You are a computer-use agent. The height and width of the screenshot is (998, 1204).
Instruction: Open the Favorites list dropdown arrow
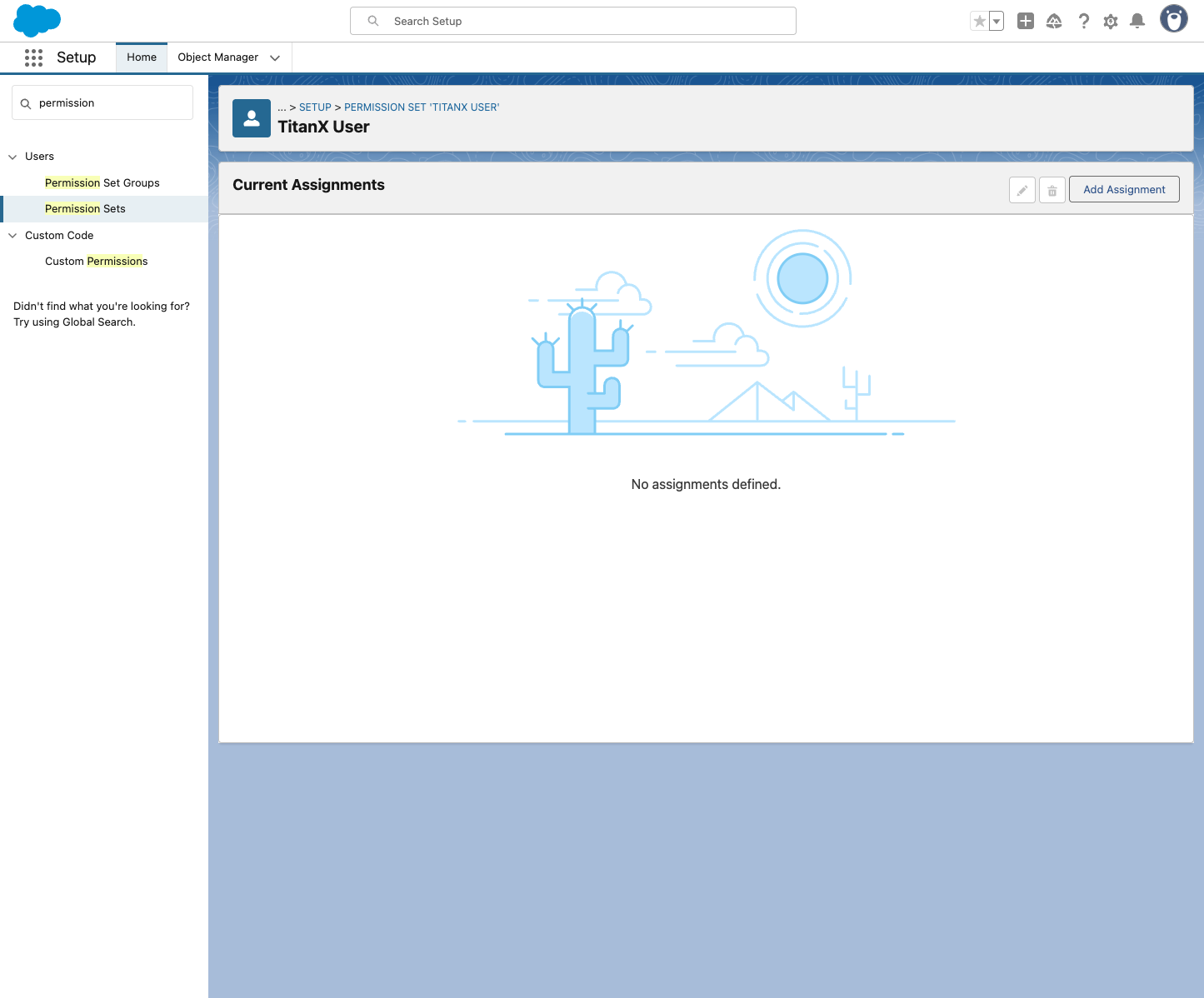[x=997, y=22]
